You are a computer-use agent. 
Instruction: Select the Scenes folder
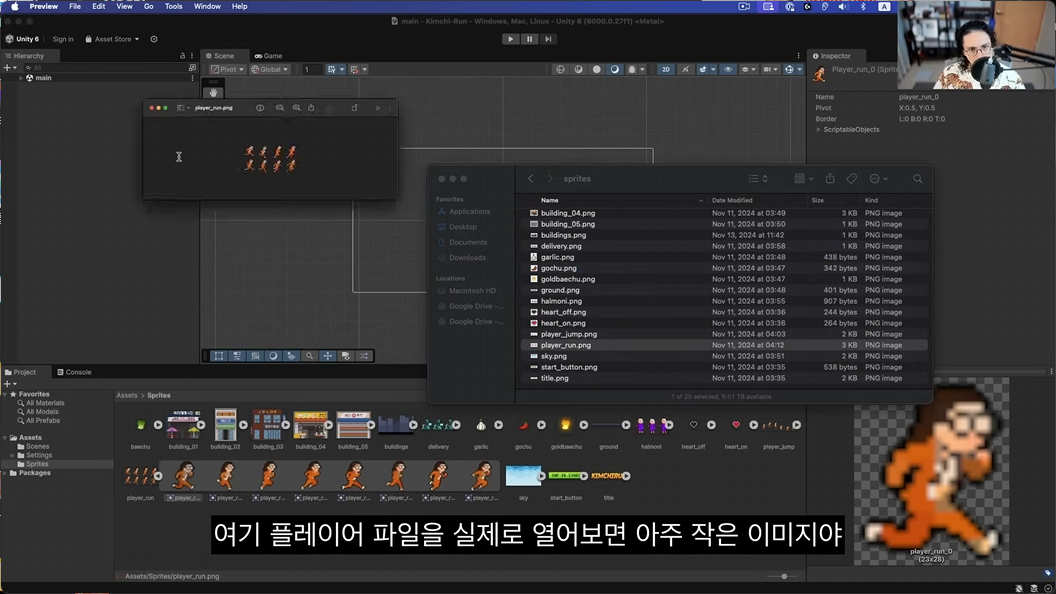click(37, 447)
